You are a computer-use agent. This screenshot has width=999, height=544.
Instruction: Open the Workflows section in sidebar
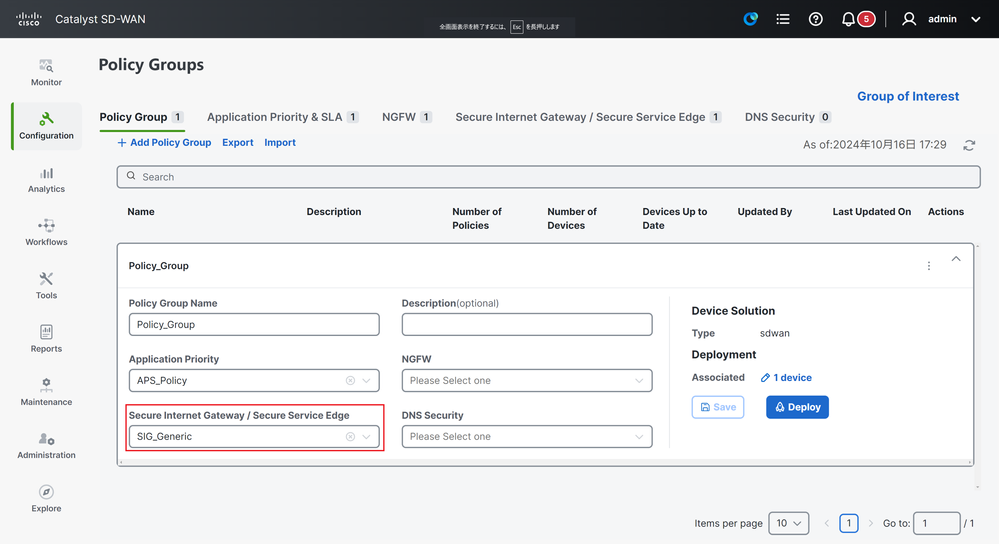[x=46, y=233]
